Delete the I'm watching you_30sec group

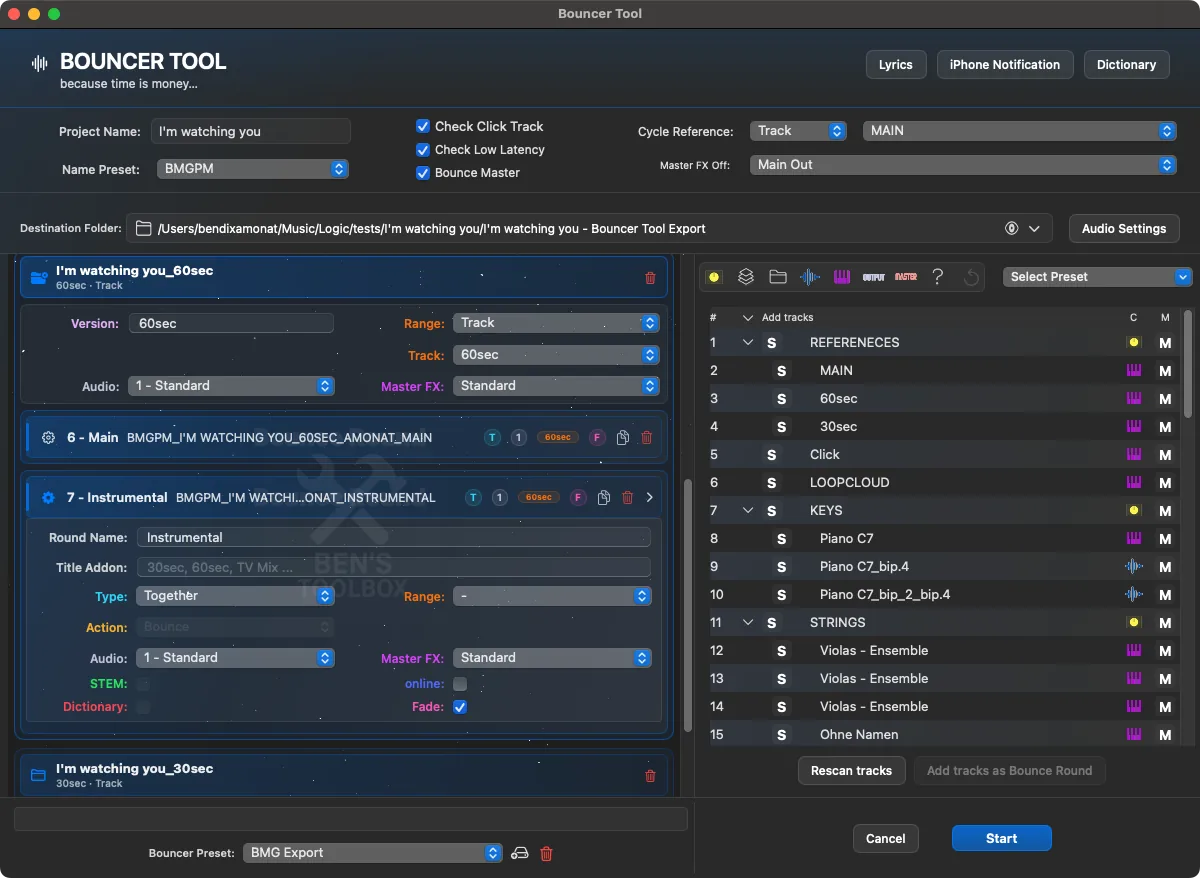650,776
